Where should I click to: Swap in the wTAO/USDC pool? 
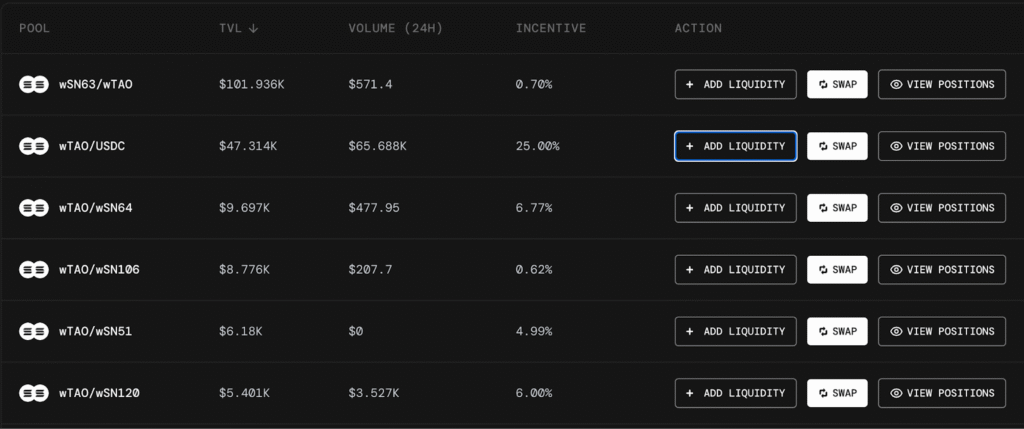pyautogui.click(x=837, y=146)
